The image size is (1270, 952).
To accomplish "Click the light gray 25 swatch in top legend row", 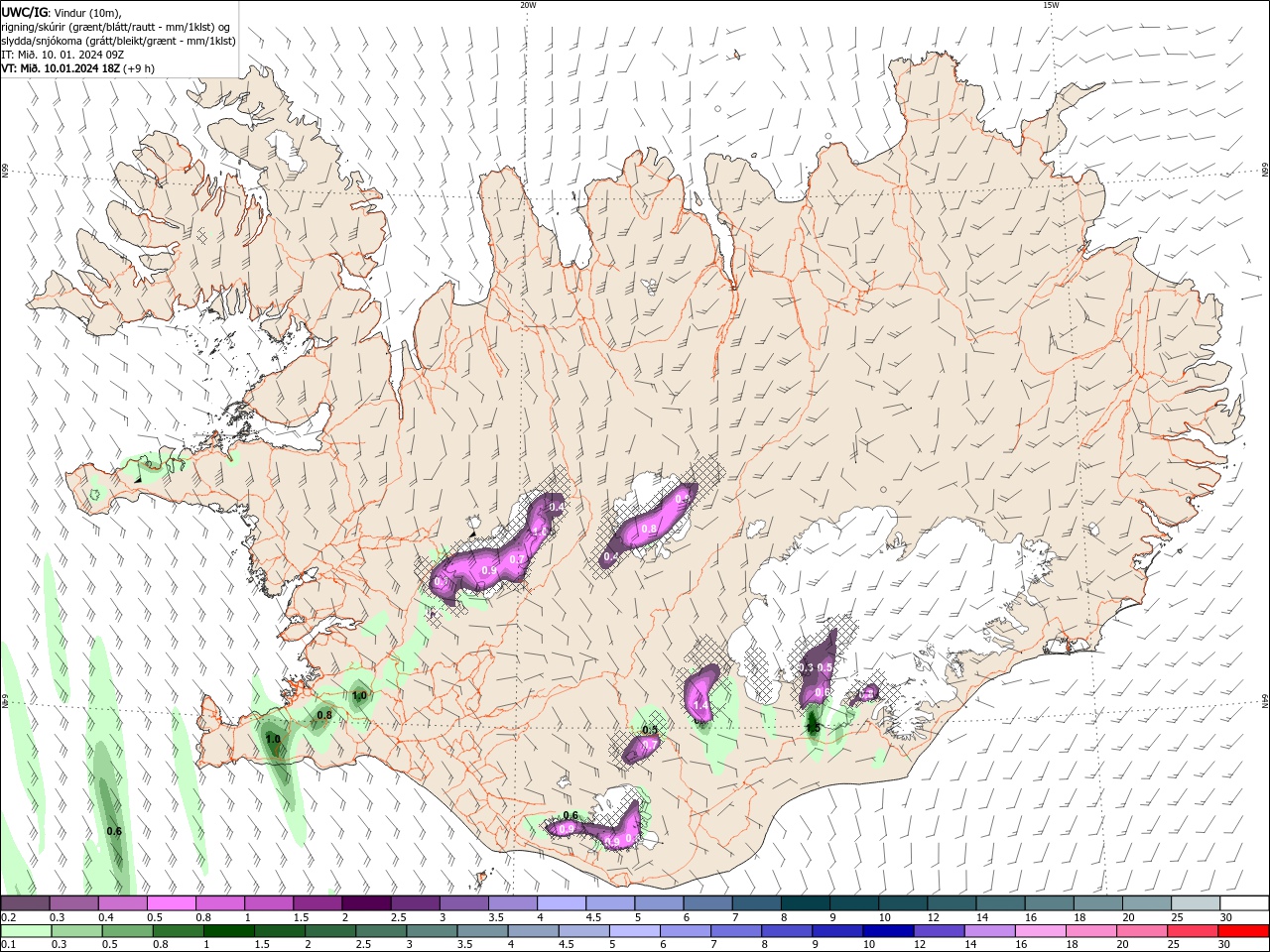I will point(1195,903).
